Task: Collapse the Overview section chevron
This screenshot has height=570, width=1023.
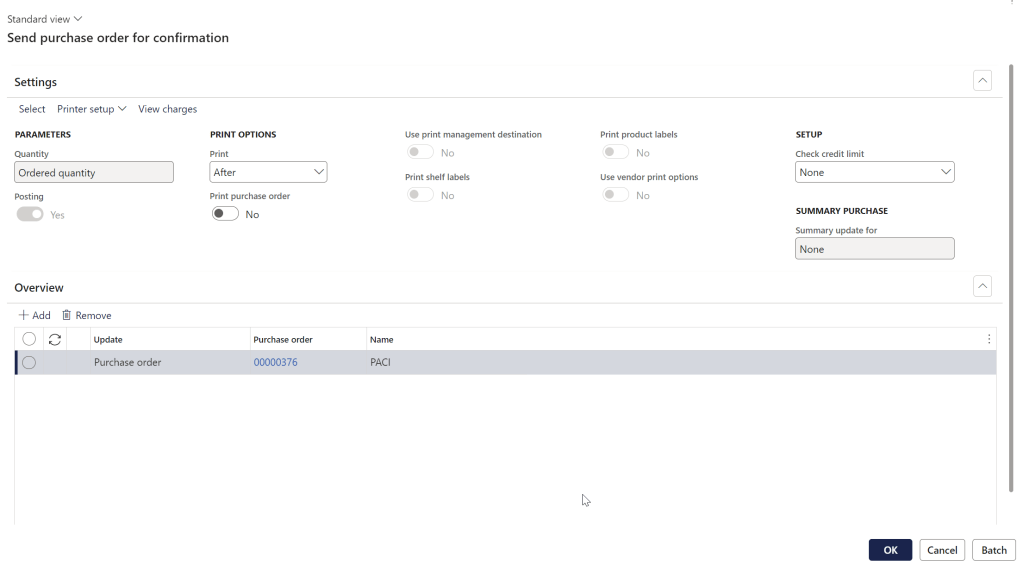Action: point(982,287)
